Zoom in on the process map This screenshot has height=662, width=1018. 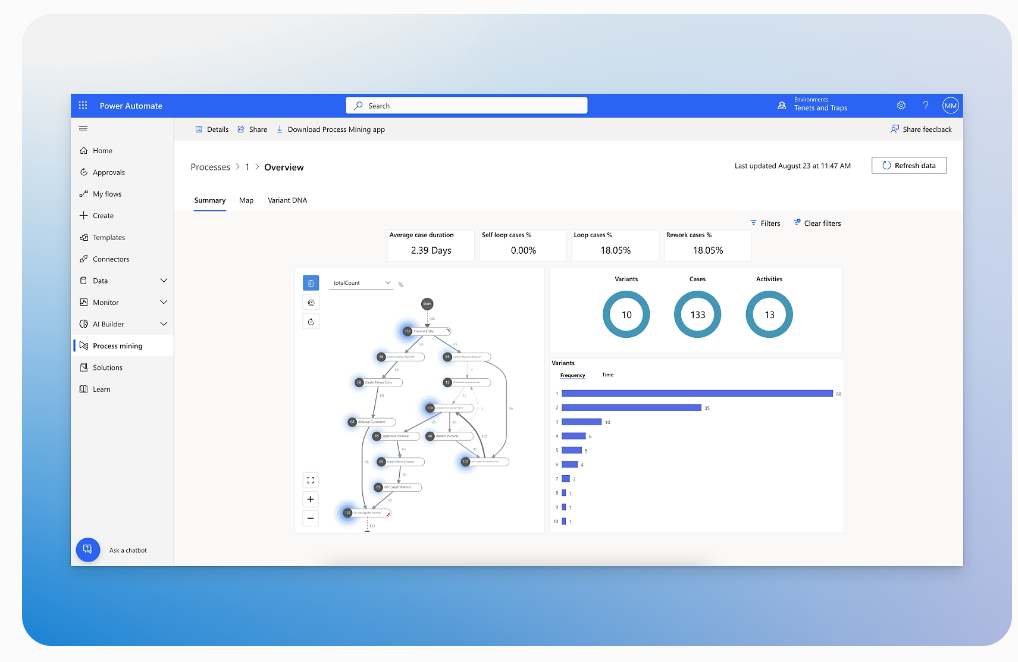click(x=310, y=498)
